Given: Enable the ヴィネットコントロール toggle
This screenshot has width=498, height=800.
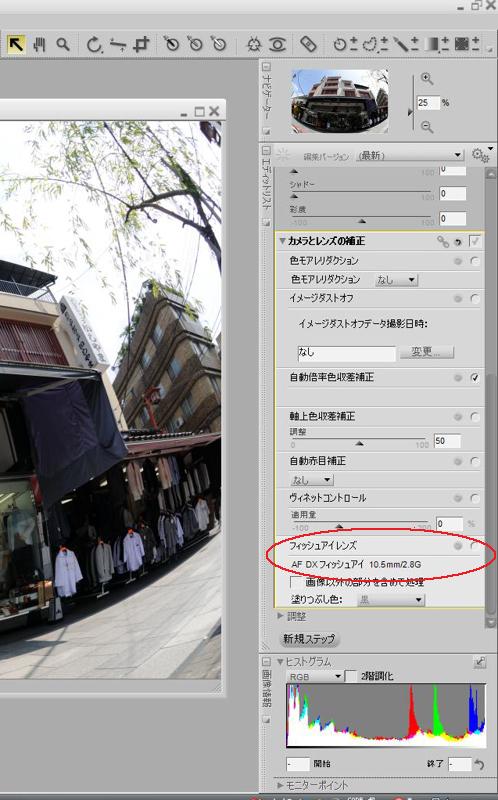Looking at the screenshot, I should click(475, 498).
